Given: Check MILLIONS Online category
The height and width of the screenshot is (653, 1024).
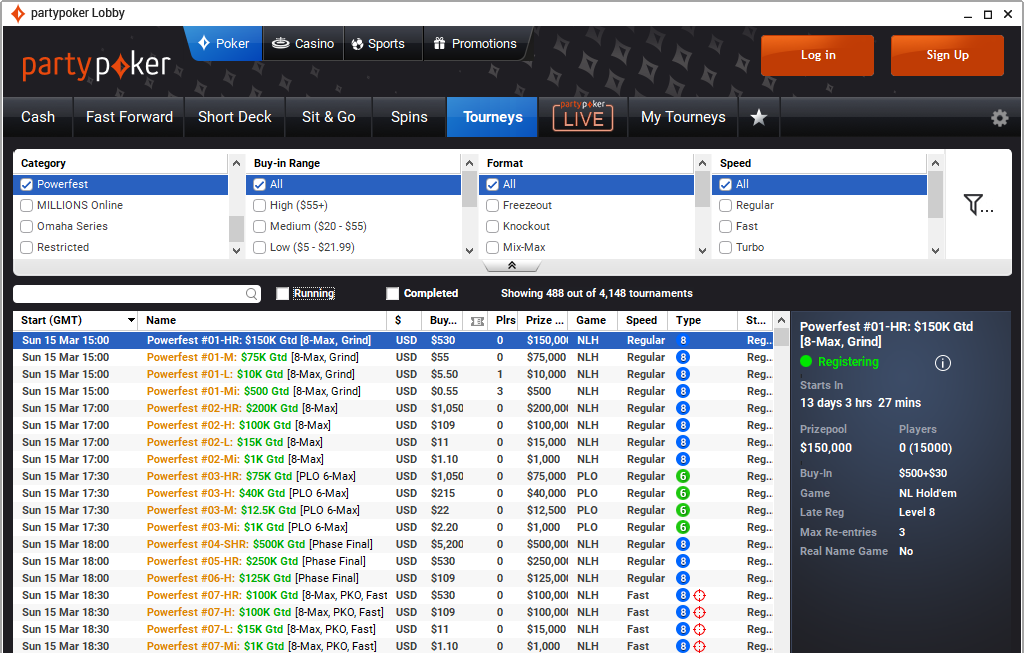Looking at the screenshot, I should [27, 206].
